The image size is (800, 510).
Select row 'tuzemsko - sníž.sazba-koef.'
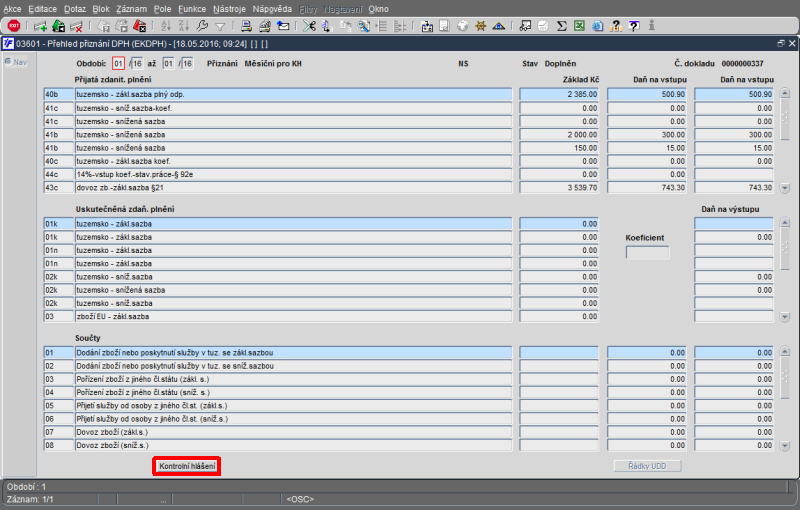coord(293,108)
